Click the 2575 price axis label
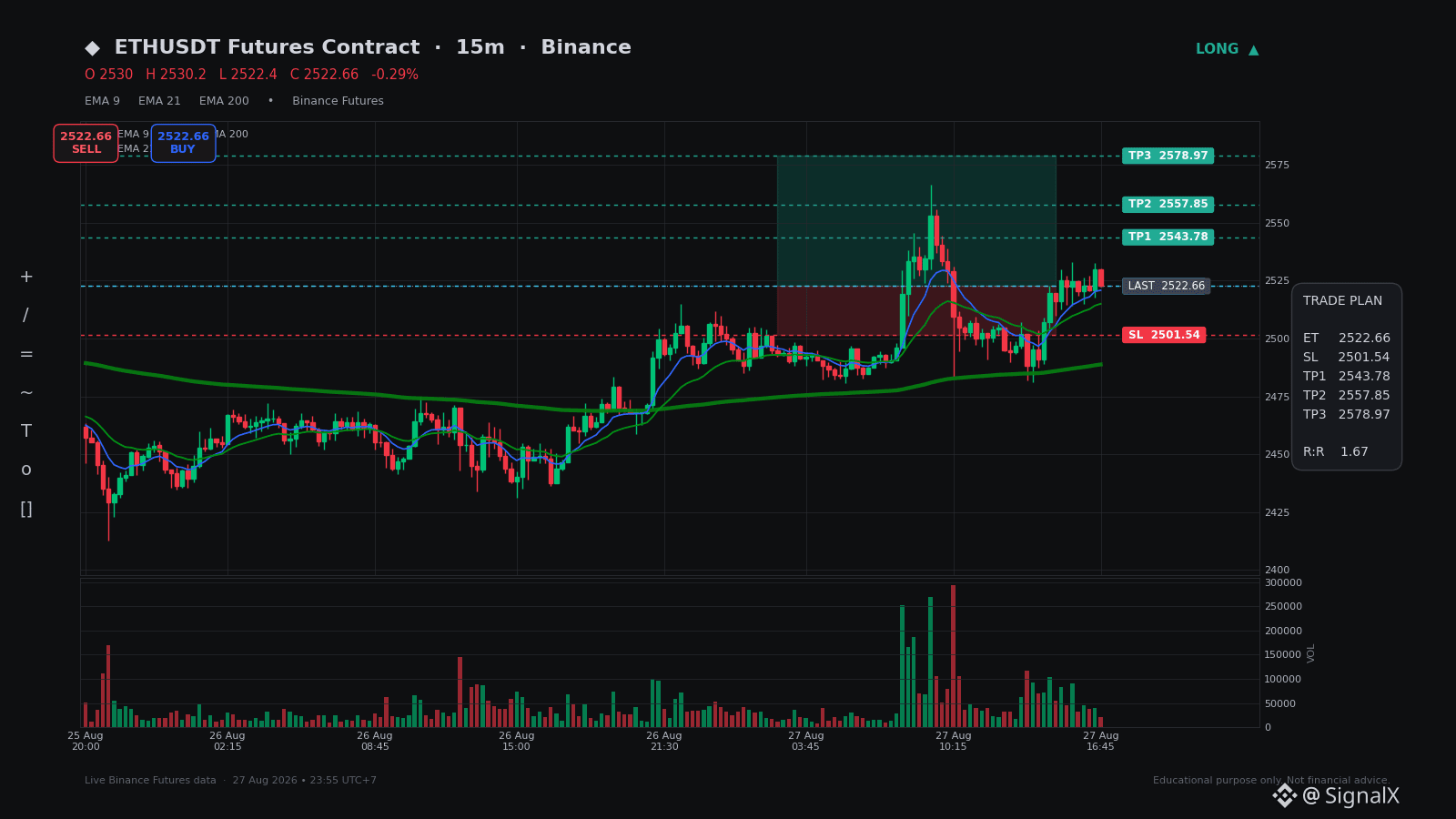This screenshot has height=819, width=1456. point(1277,166)
